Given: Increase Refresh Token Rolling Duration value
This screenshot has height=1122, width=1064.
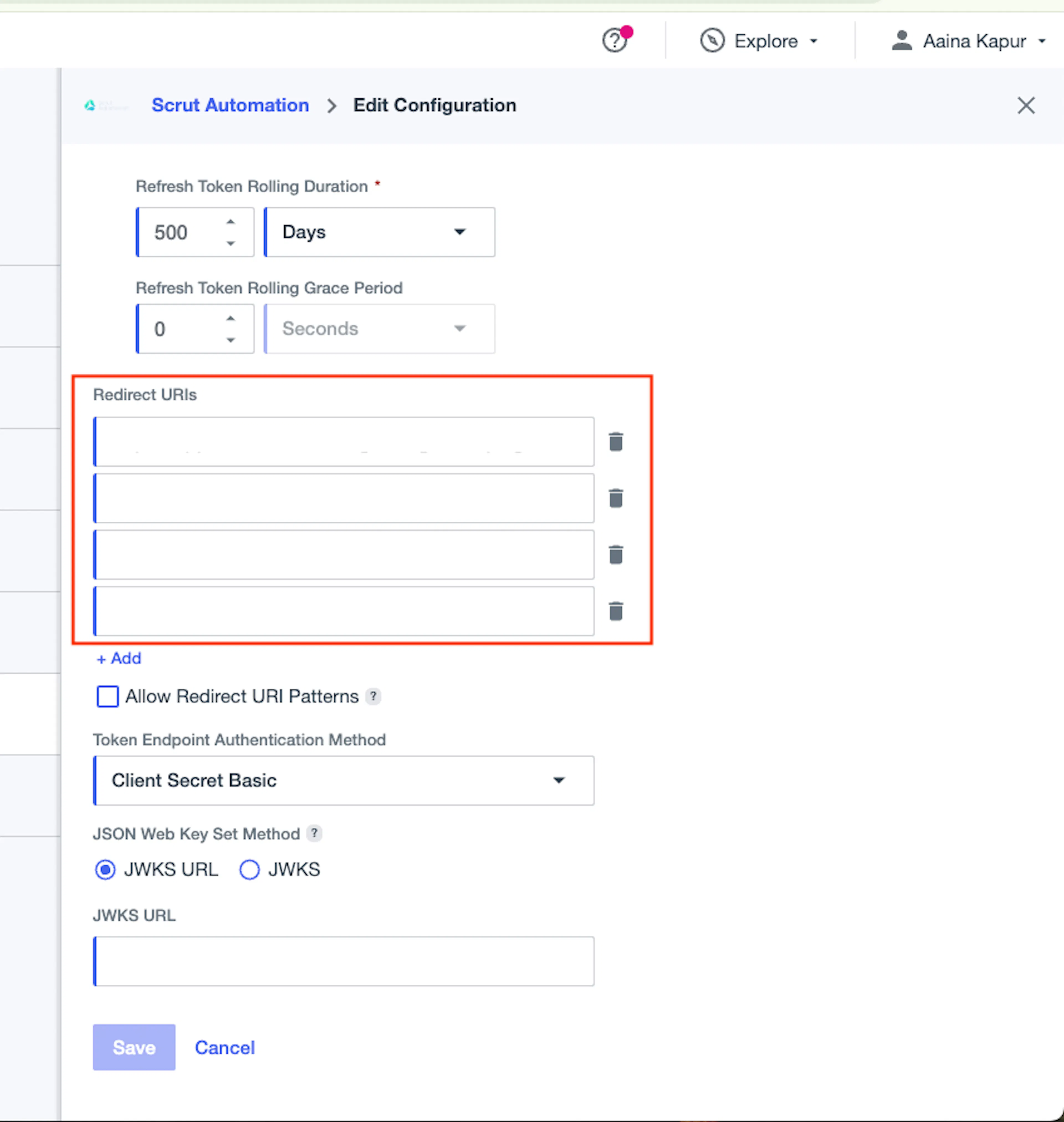Looking at the screenshot, I should [230, 222].
